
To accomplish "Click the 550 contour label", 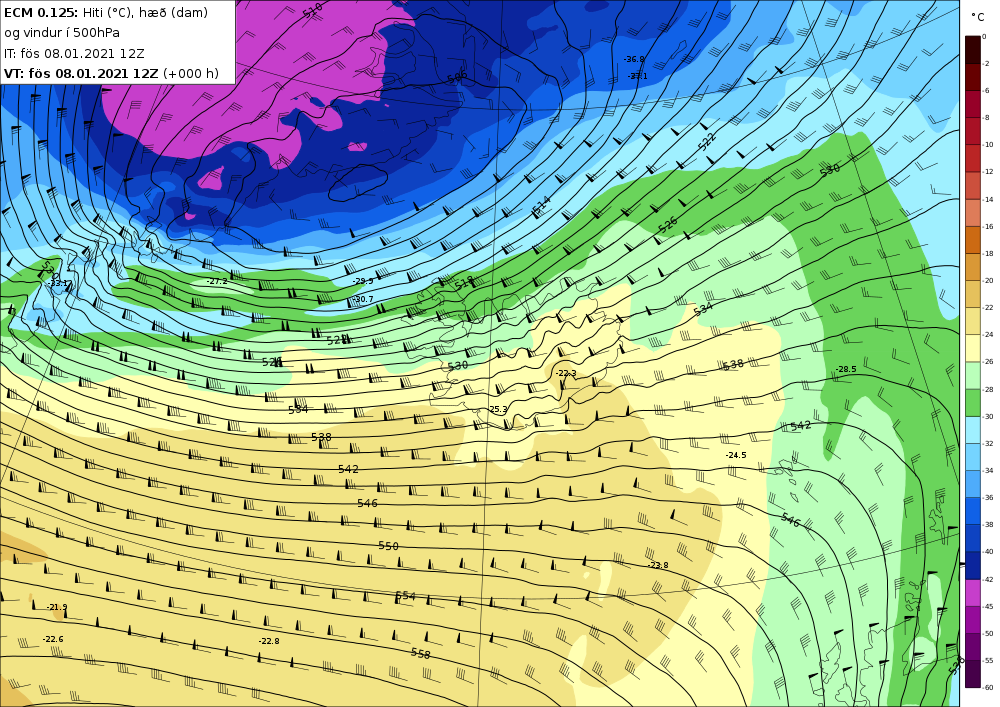I will pos(388,546).
